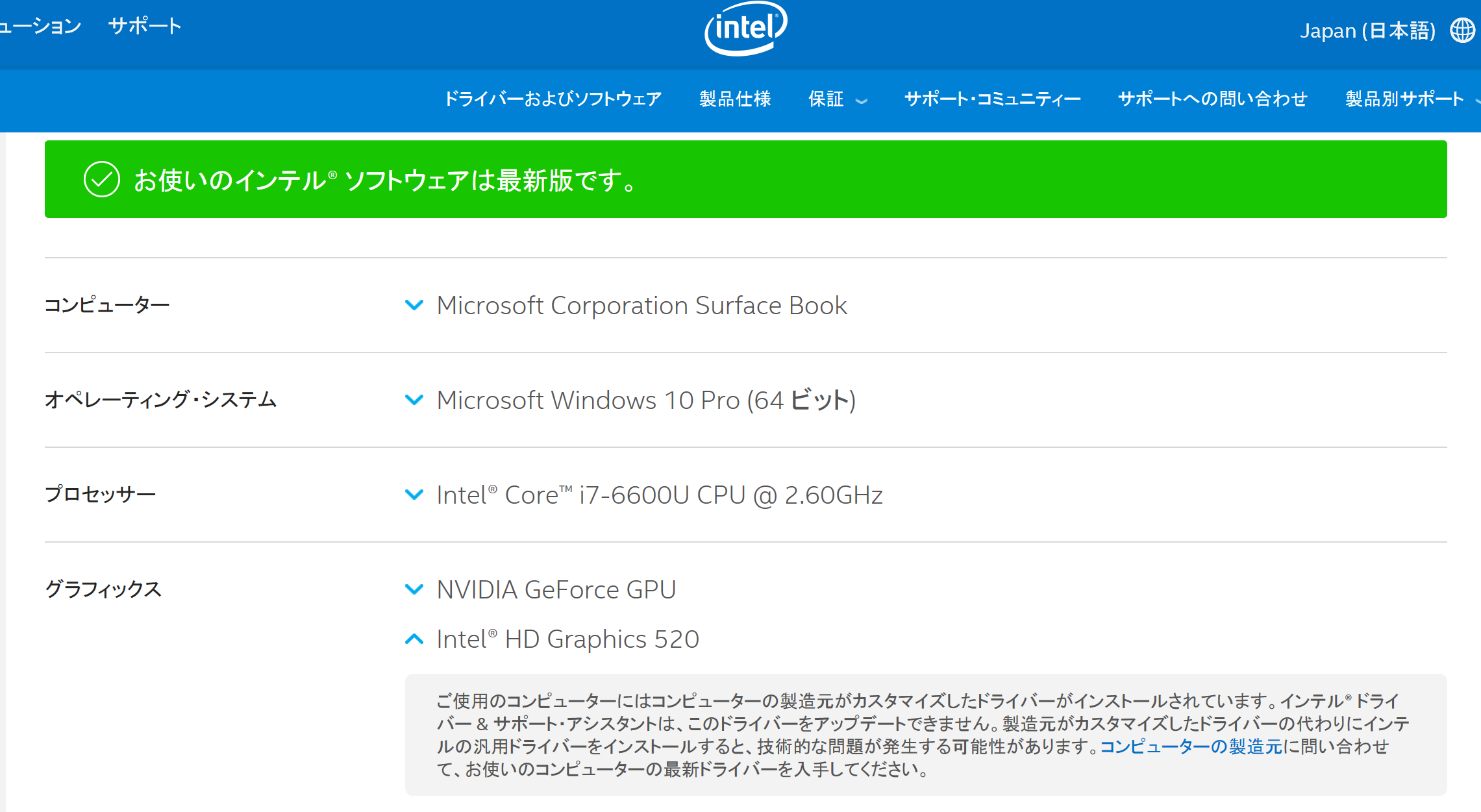Open the 保証 dropdown menu
Viewport: 1481px width, 812px height.
coord(838,99)
